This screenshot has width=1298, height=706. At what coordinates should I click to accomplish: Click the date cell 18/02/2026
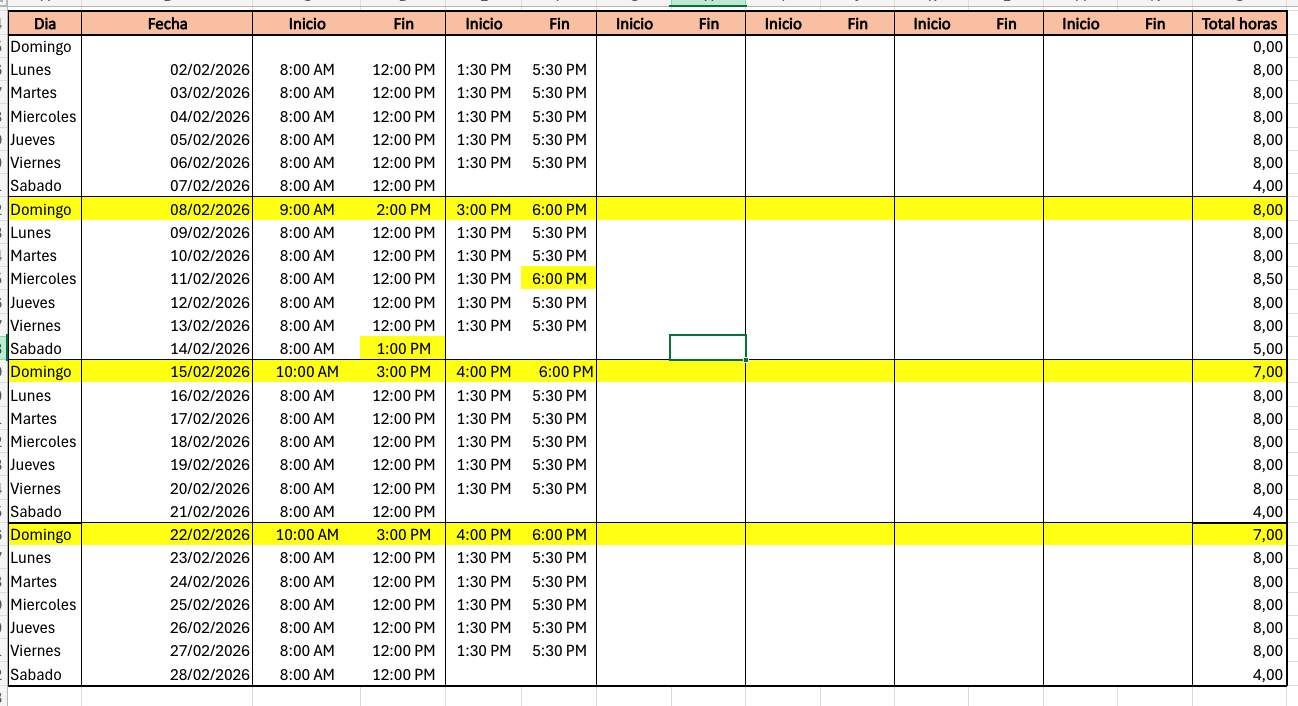(x=167, y=442)
